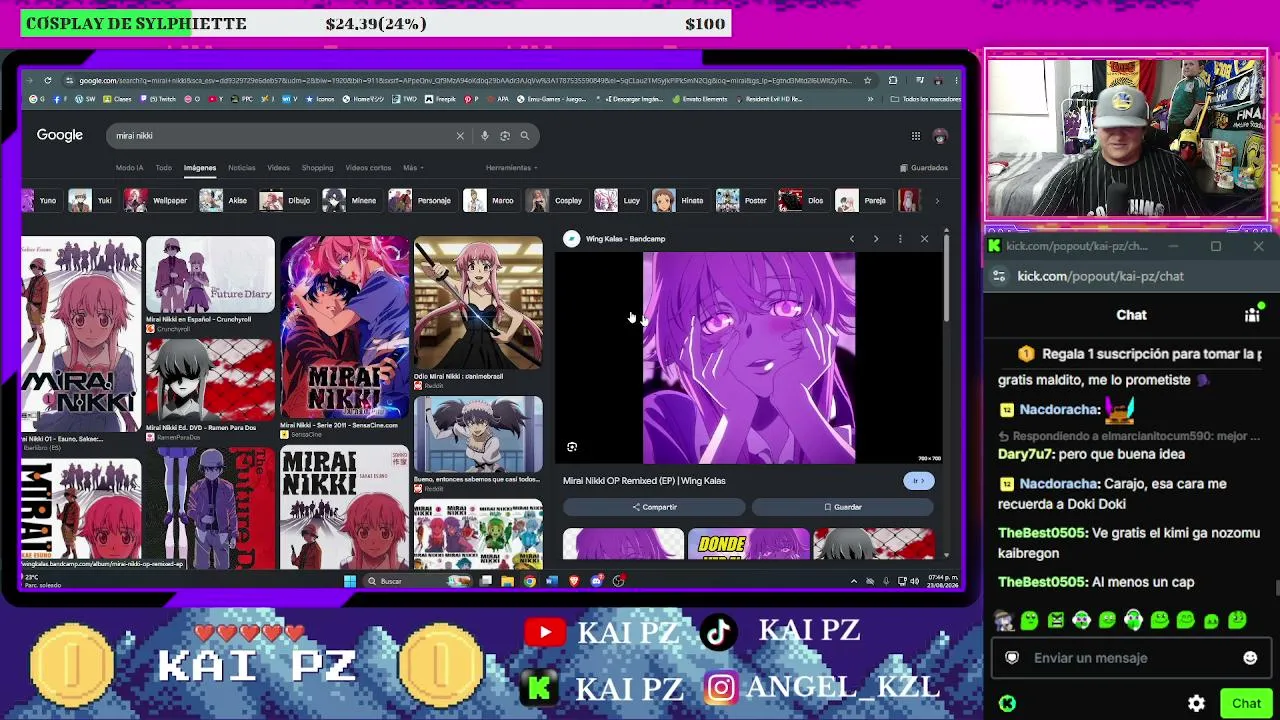Screen dimensions: 1280x720
Task: View site information for the kick.com popout
Action: (x=999, y=277)
